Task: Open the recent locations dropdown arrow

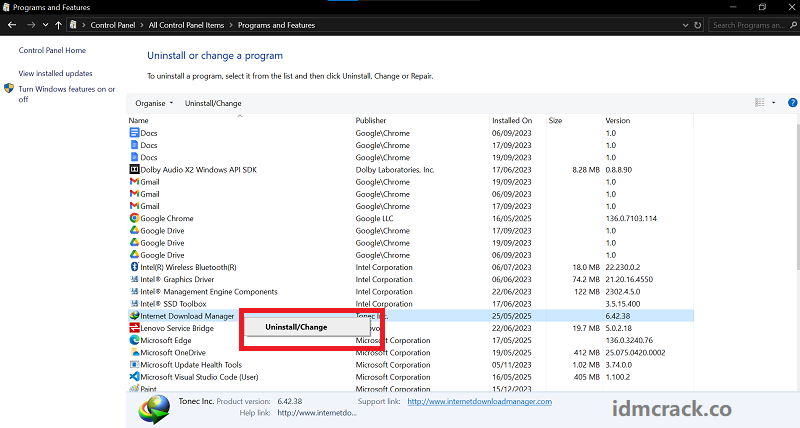Action: (x=45, y=25)
